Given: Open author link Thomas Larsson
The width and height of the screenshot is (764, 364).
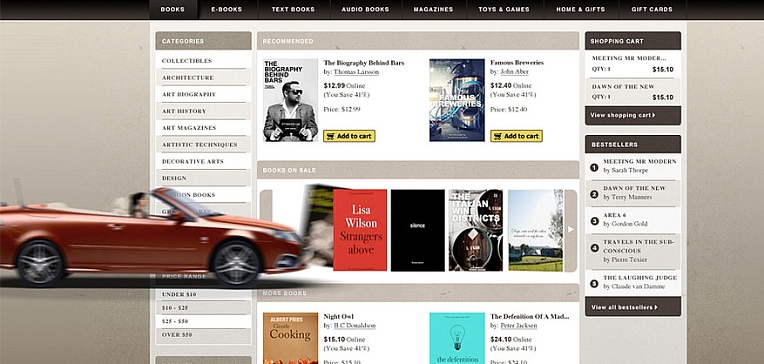Looking at the screenshot, I should click(356, 72).
